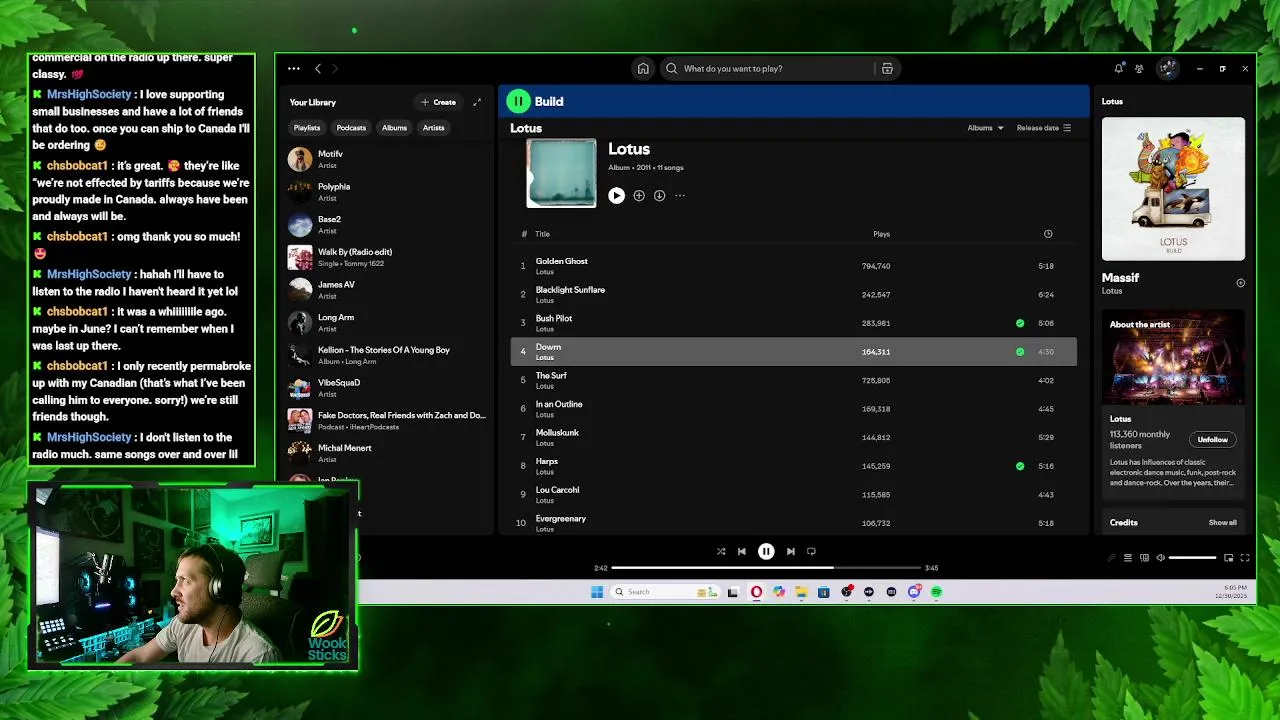1280x720 pixels.
Task: Open Friend Activity icon
Action: click(1139, 69)
